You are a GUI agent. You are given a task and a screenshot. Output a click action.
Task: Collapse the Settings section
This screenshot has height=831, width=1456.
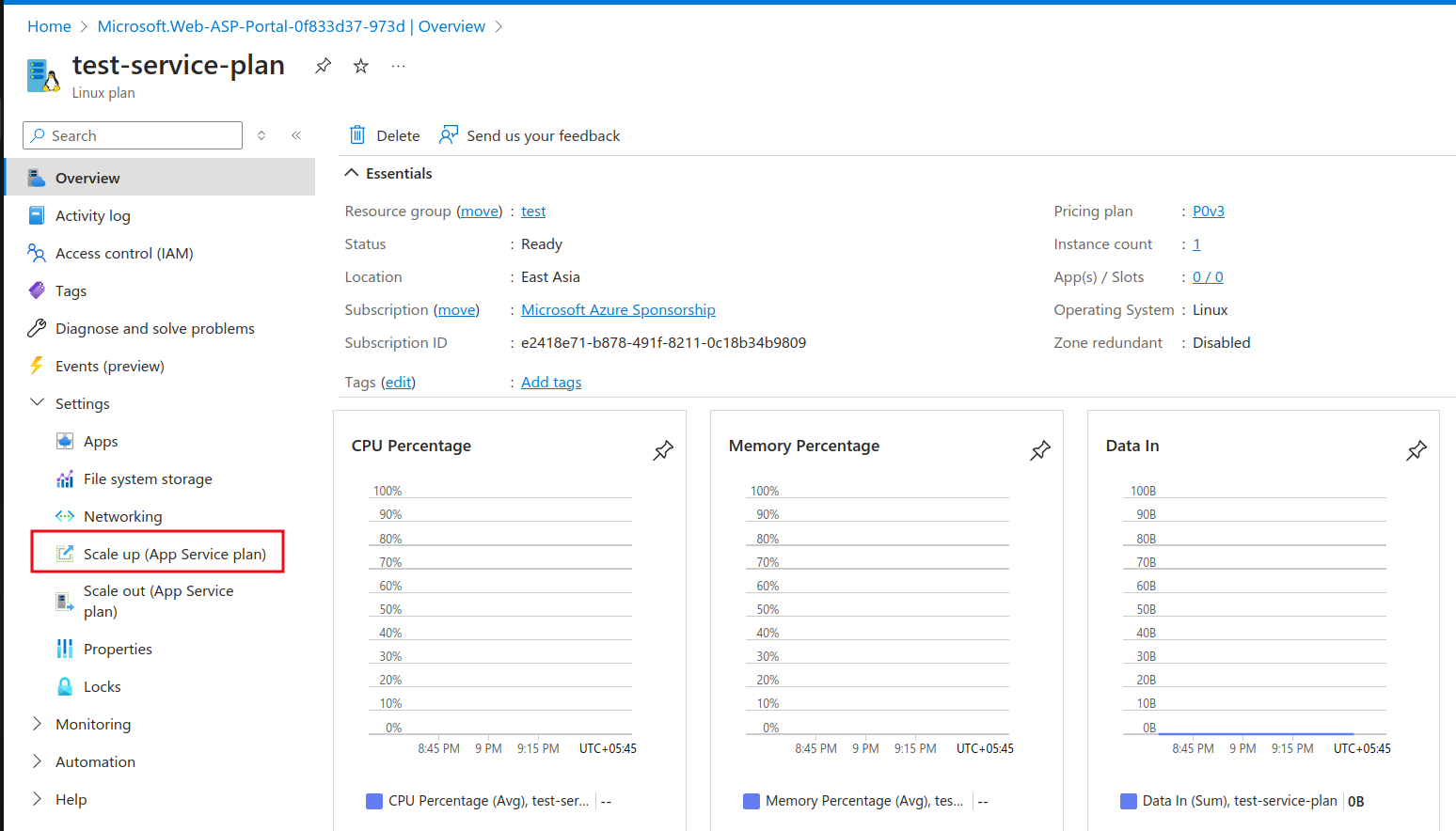tap(38, 402)
